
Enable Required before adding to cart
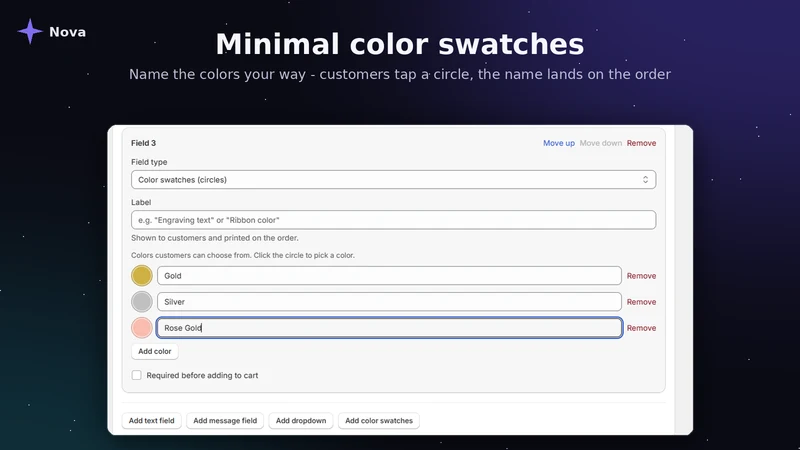pos(137,375)
